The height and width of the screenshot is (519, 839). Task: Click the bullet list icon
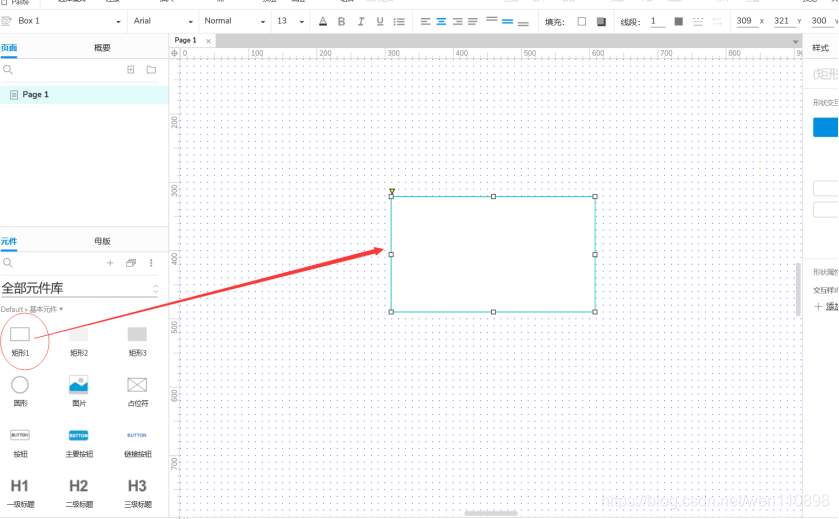click(x=399, y=21)
